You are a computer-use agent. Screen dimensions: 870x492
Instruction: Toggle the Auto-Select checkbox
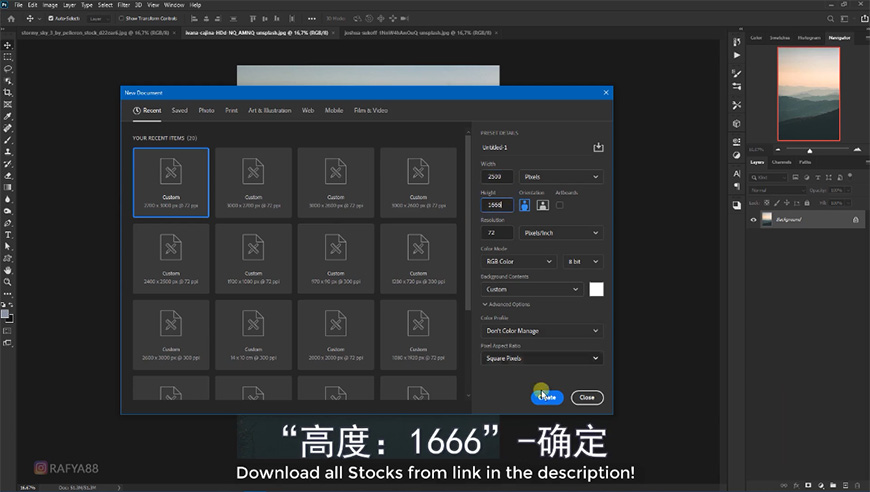[x=51, y=18]
